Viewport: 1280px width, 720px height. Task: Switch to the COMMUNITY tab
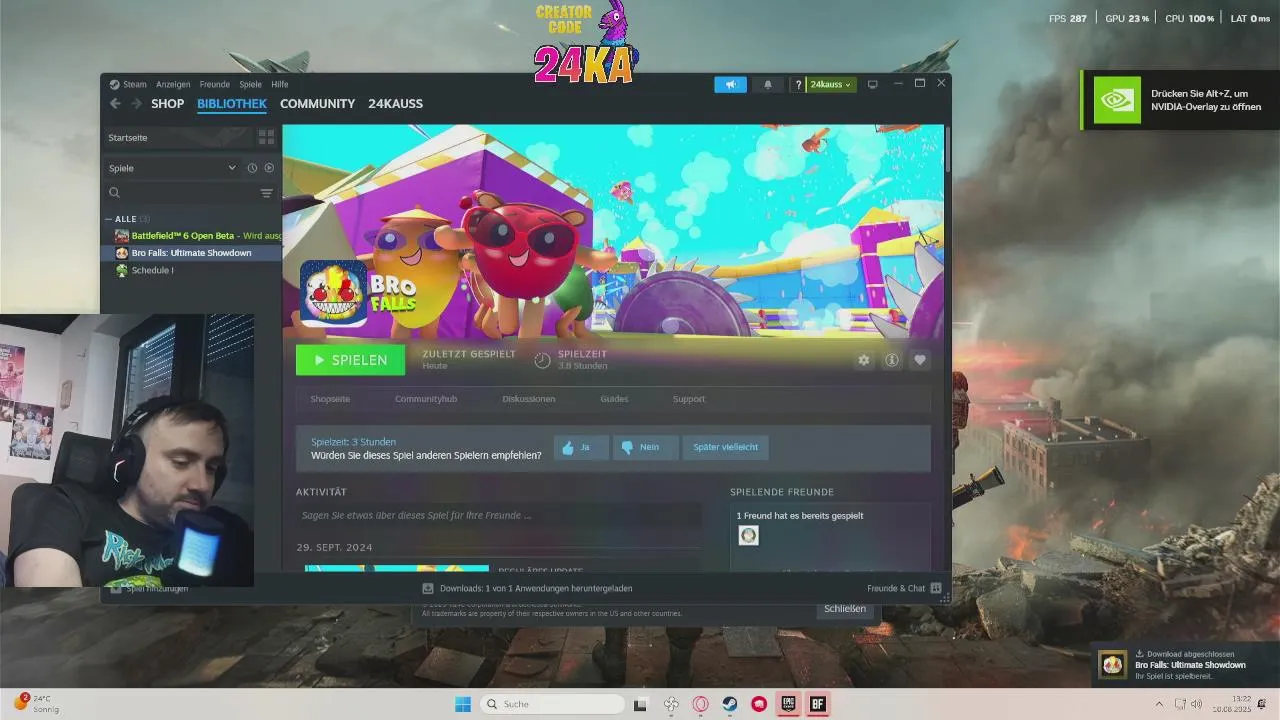pyautogui.click(x=317, y=104)
